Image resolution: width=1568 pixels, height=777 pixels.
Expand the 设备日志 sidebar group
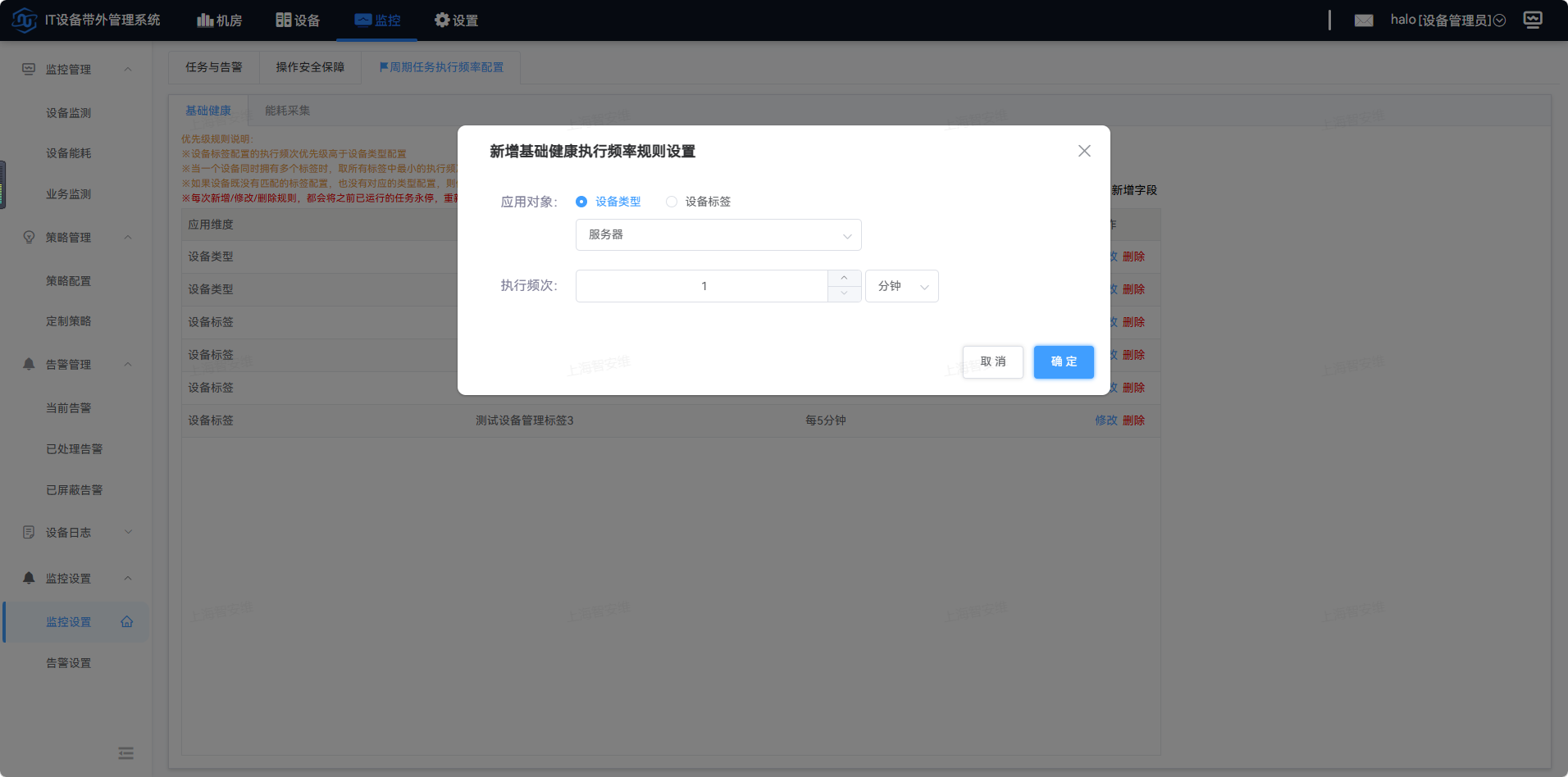click(x=128, y=533)
